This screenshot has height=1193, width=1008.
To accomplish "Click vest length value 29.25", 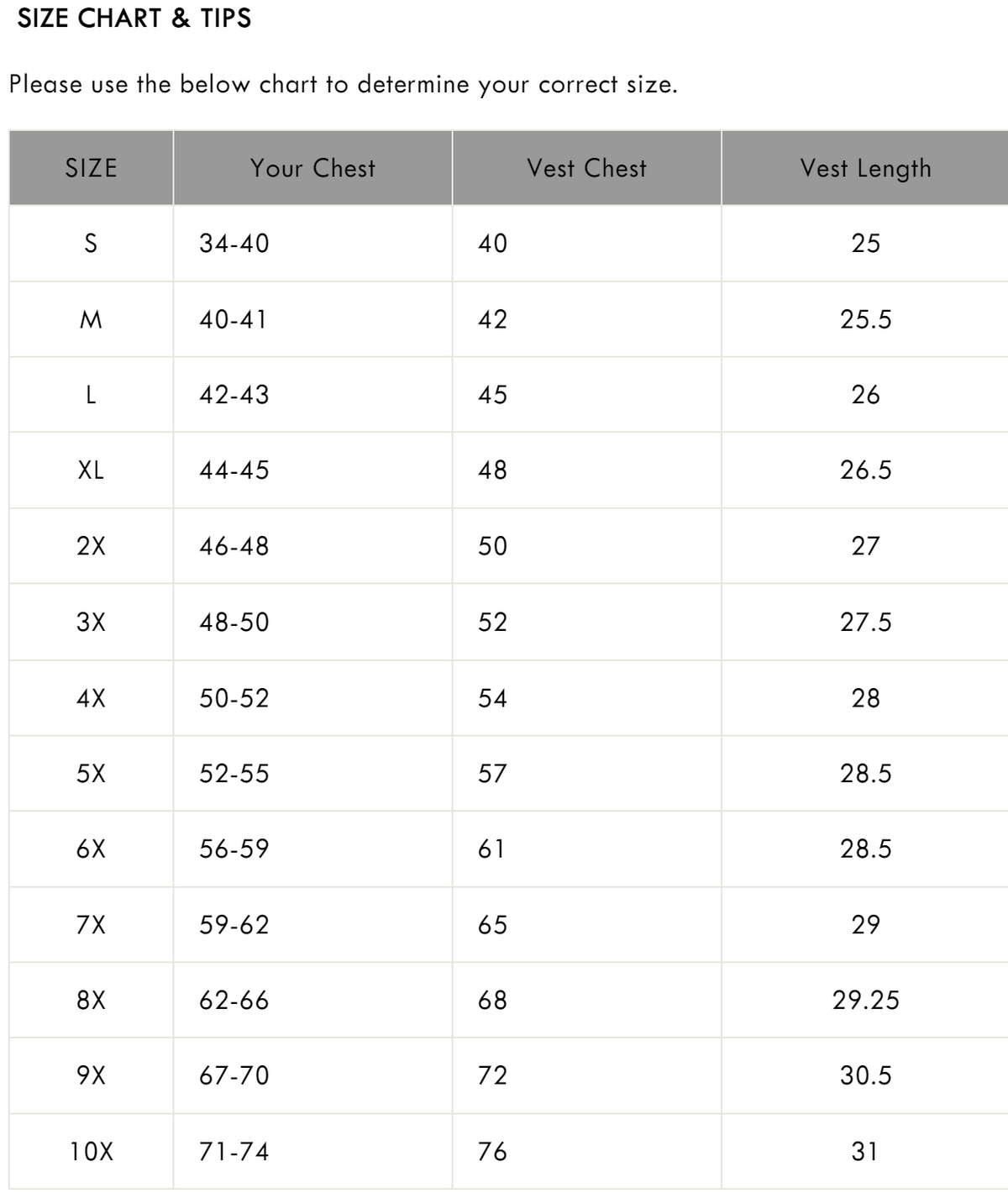I will tap(865, 1000).
